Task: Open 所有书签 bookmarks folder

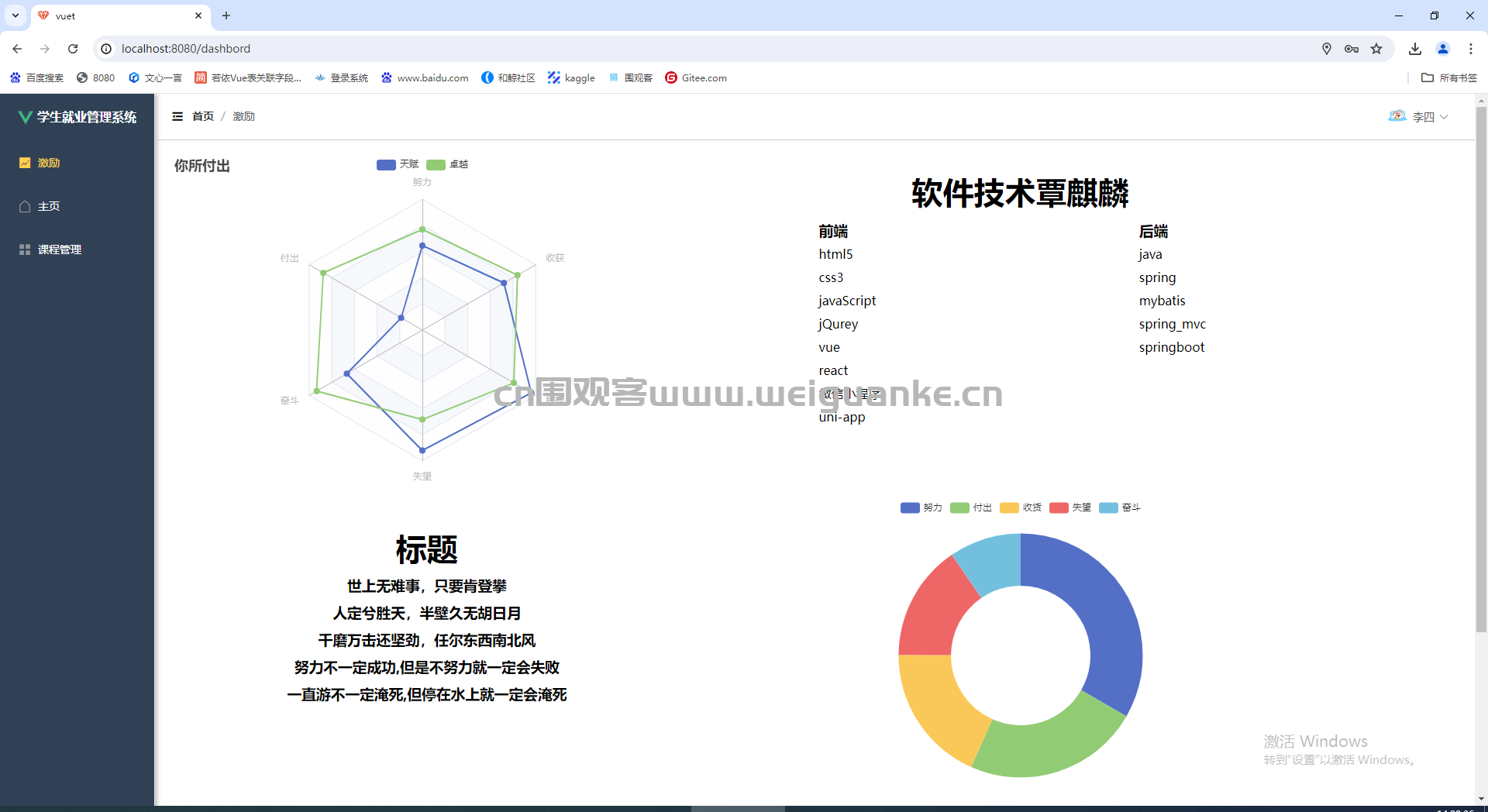Action: pyautogui.click(x=1449, y=77)
